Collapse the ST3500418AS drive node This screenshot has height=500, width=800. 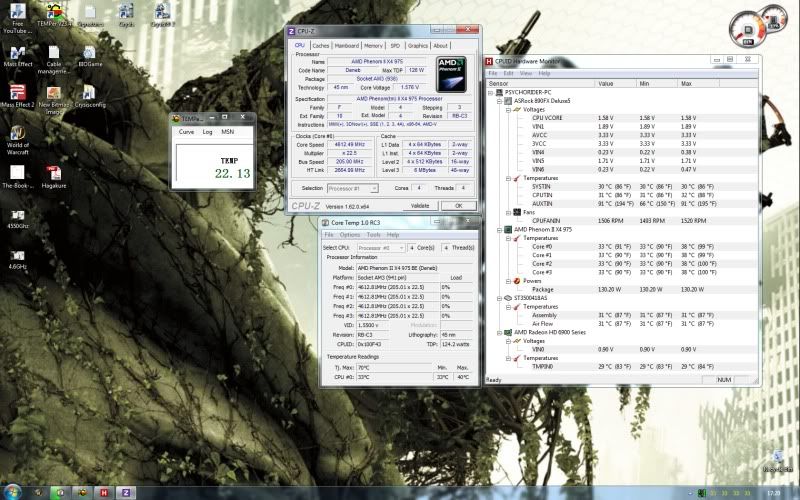pos(499,298)
